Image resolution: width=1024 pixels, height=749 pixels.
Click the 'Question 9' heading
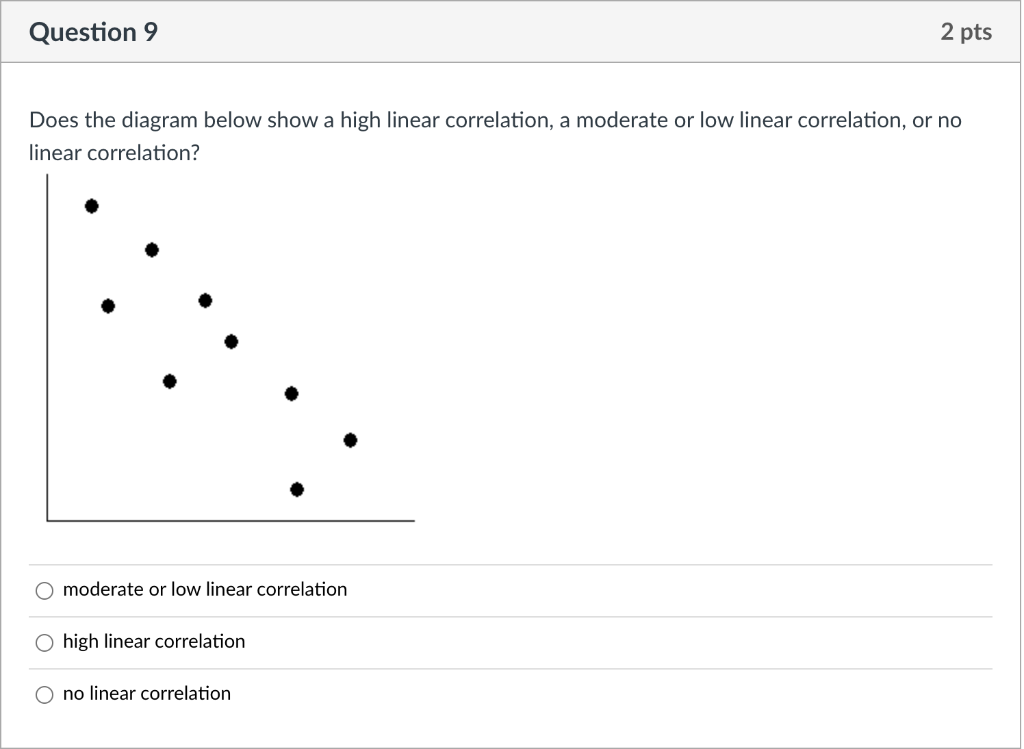(93, 31)
